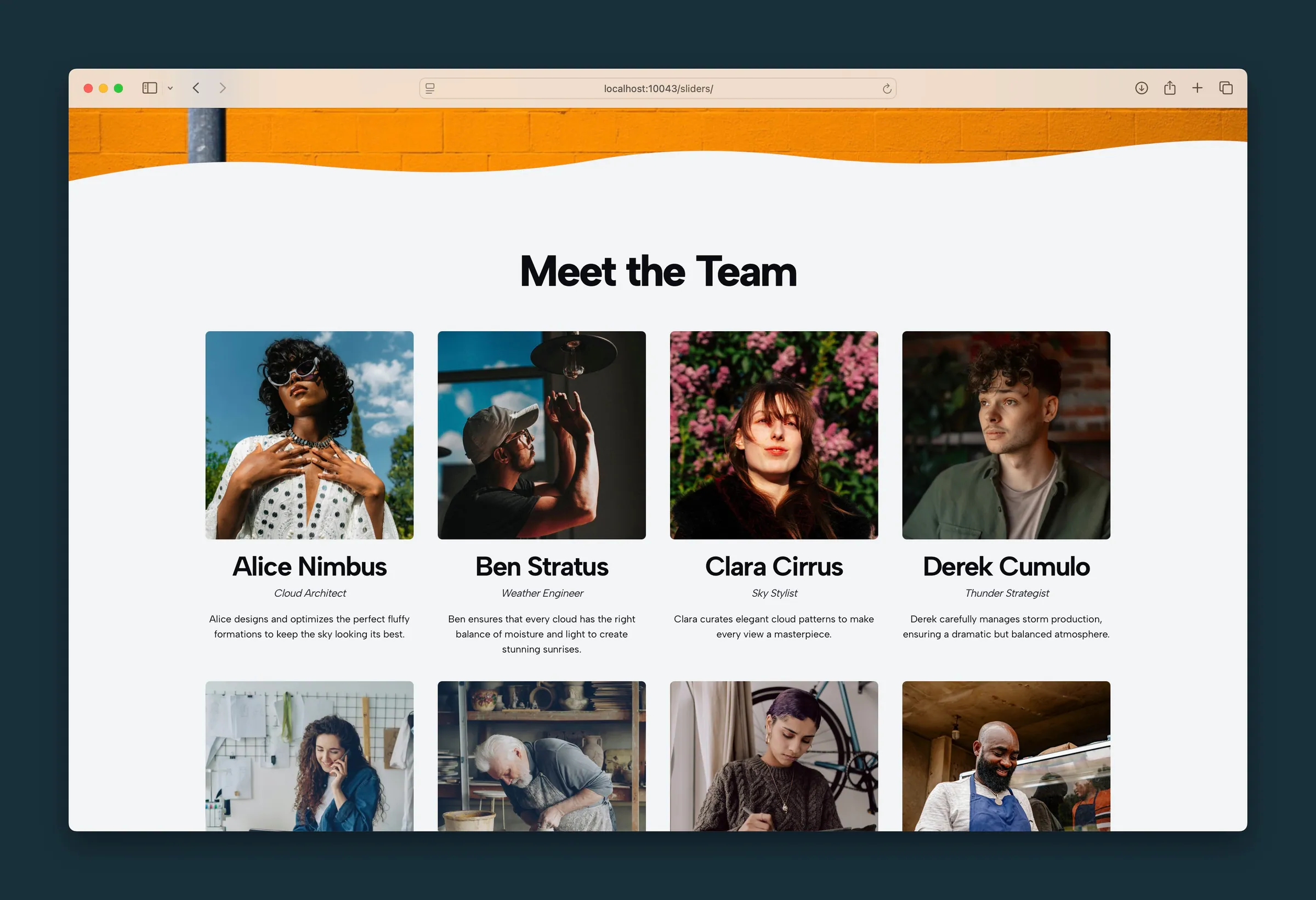Click the Sky Stylist role text
The width and height of the screenshot is (1316, 900).
[x=774, y=593]
